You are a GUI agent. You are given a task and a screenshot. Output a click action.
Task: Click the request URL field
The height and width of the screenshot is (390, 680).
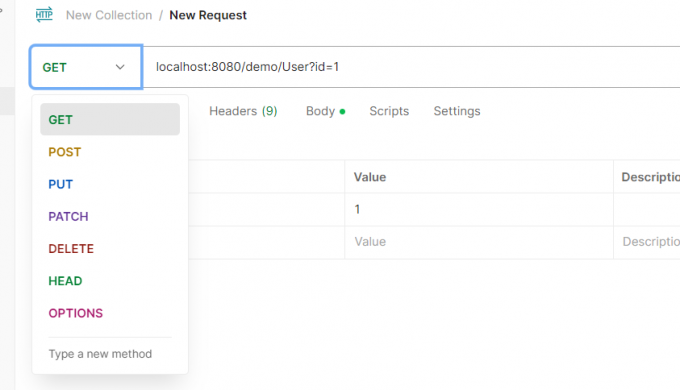pyautogui.click(x=411, y=67)
